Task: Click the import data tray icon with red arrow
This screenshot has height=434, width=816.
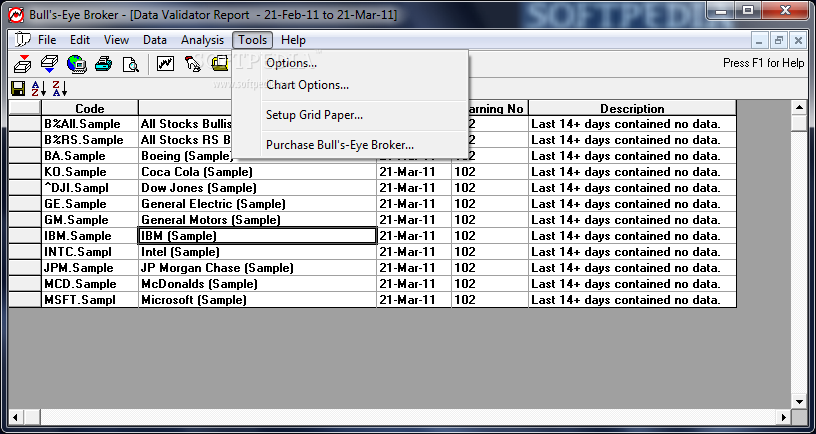Action: pyautogui.click(x=22, y=63)
